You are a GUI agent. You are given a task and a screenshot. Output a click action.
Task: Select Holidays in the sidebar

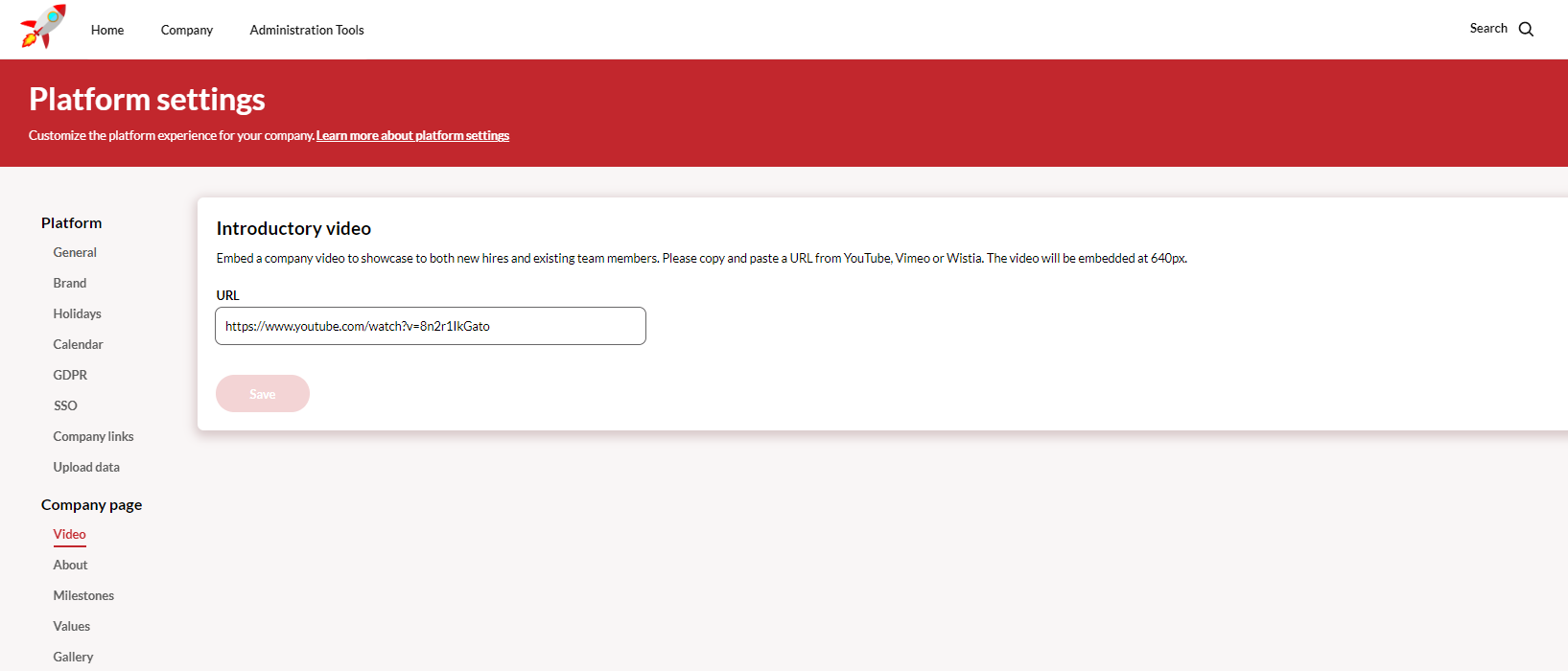[x=77, y=314]
